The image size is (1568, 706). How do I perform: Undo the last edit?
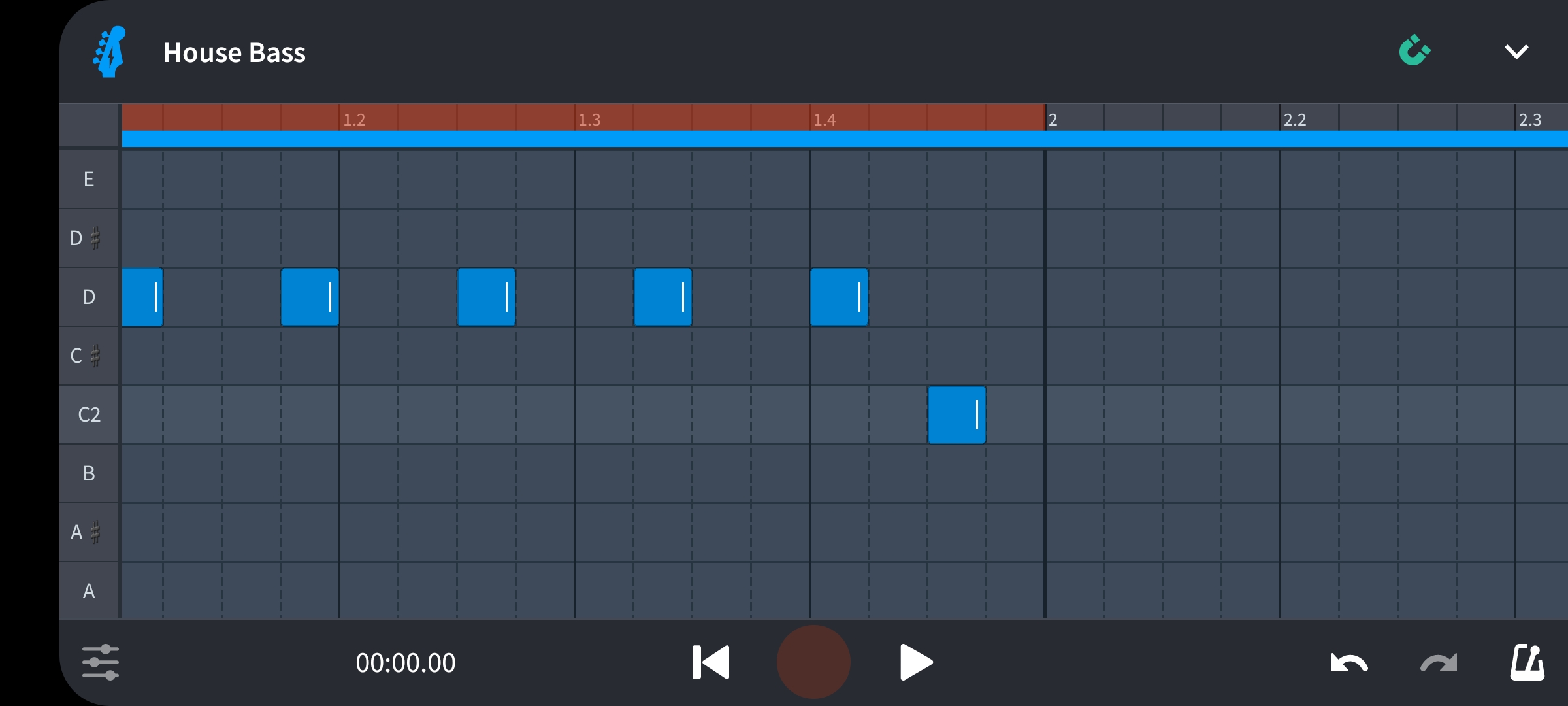1349,663
